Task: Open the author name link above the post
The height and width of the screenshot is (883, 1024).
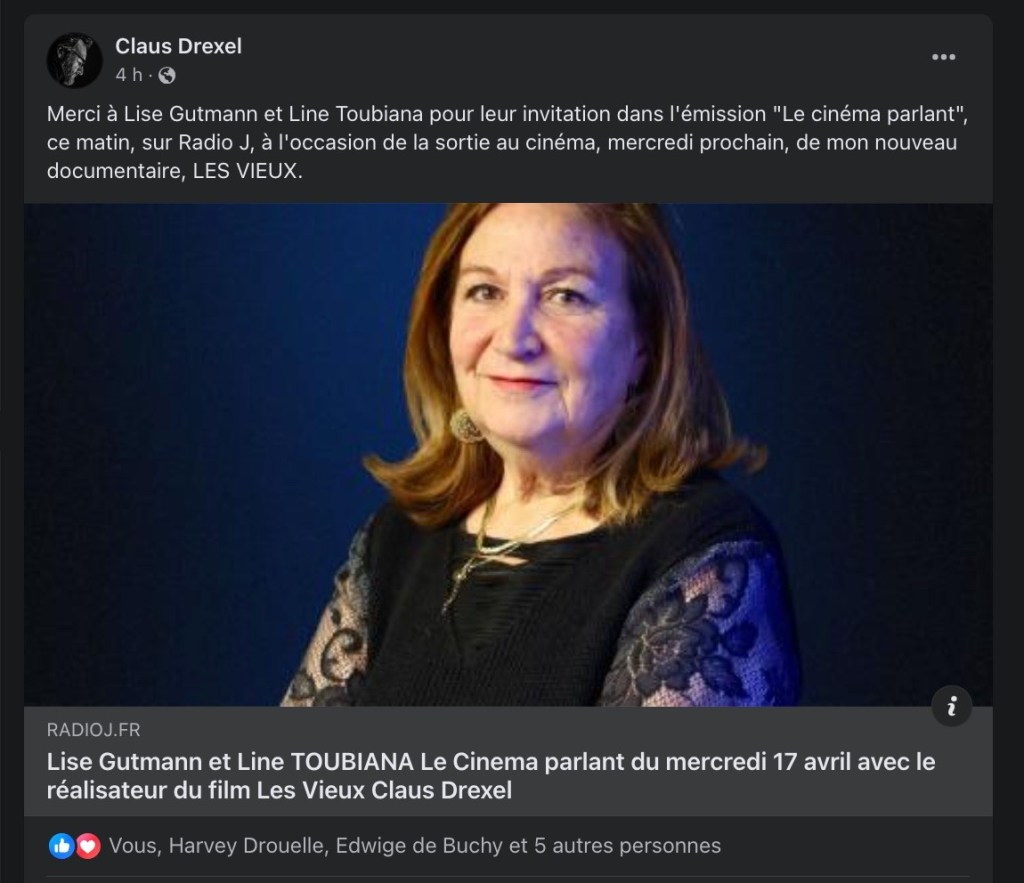Action: [178, 45]
